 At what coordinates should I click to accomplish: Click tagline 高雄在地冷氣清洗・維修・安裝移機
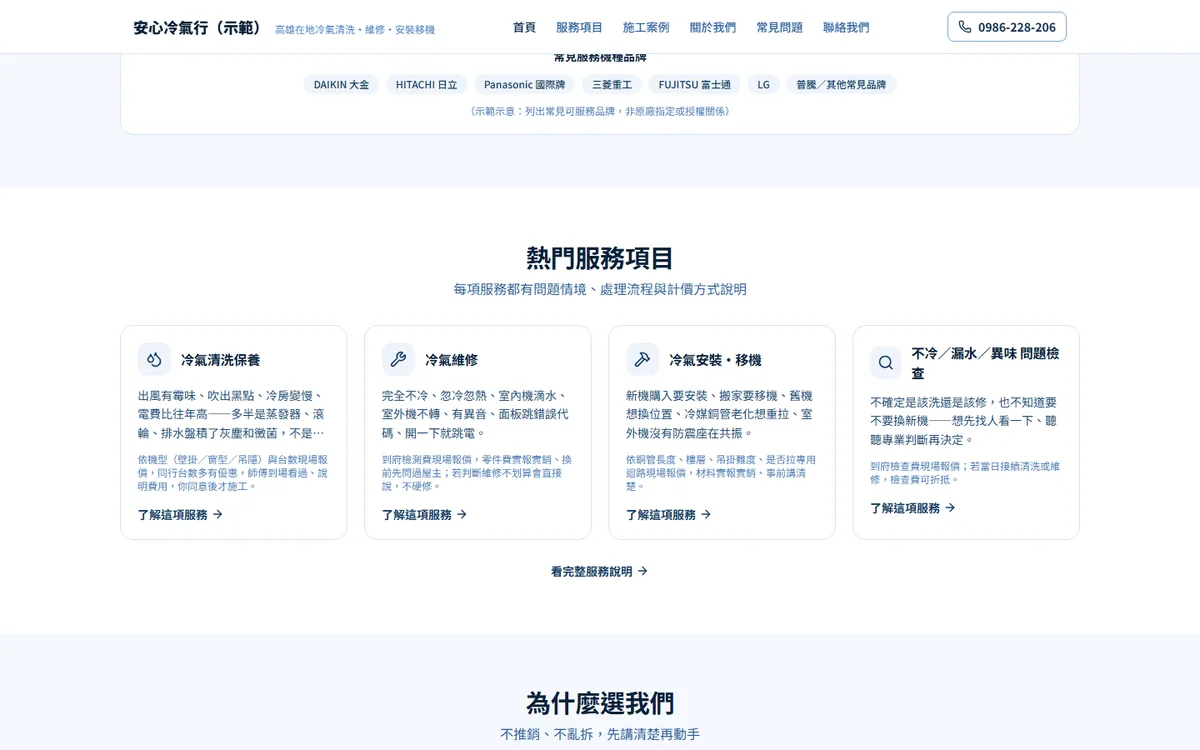355,30
